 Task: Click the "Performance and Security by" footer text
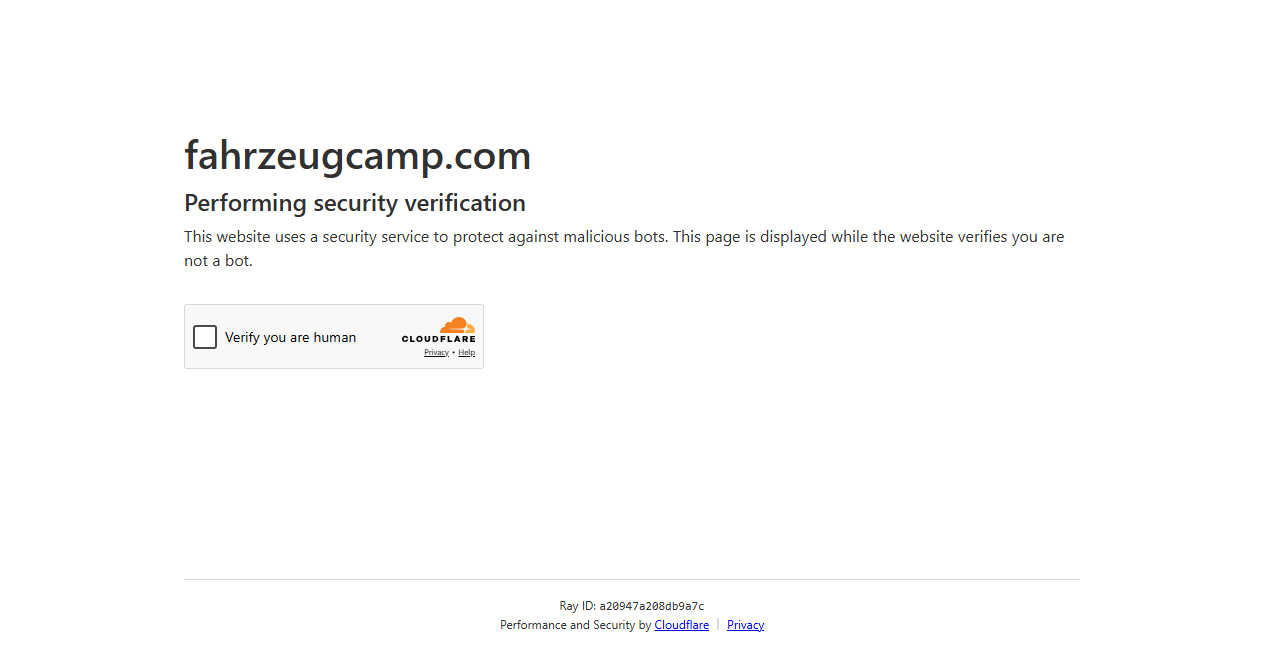pyautogui.click(x=576, y=625)
